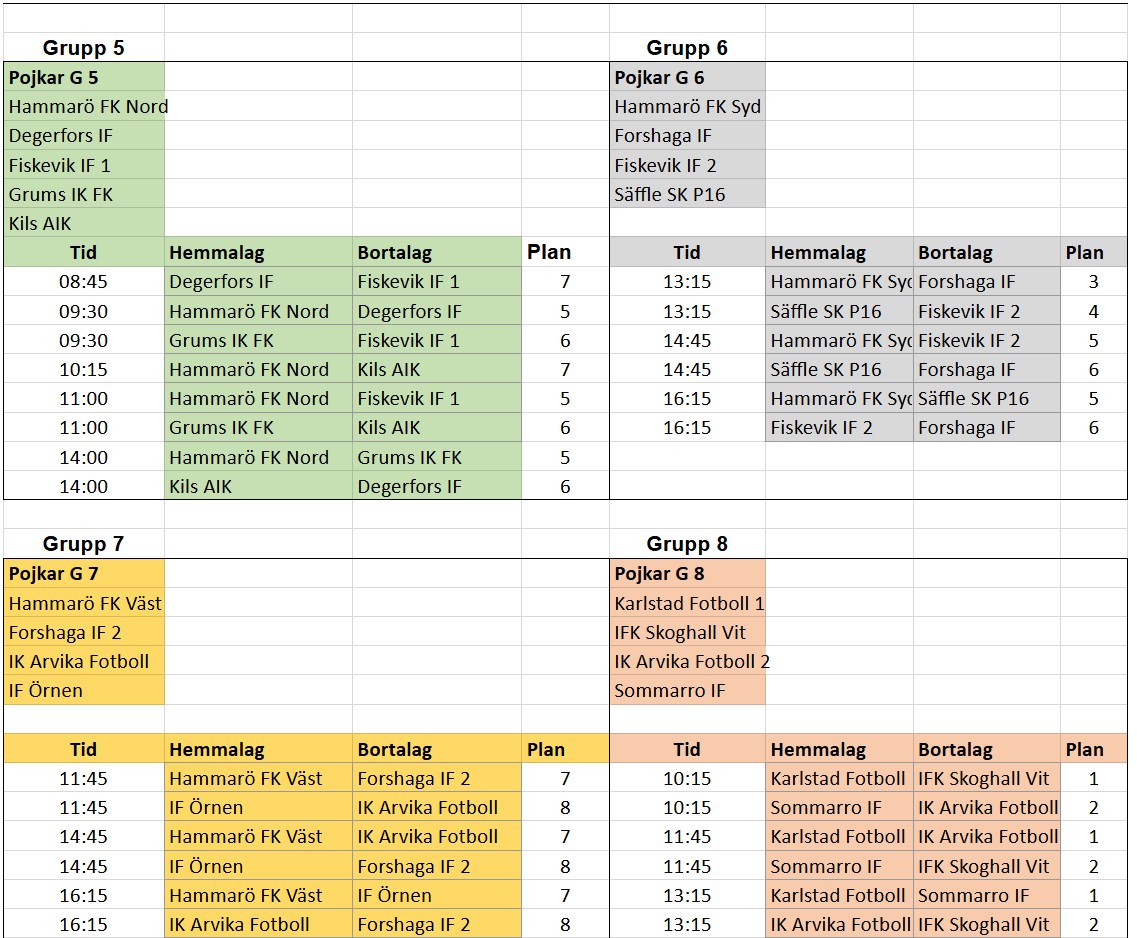
Task: Click Grums IK FK in Pojkar G 5 list
Action: (83, 194)
